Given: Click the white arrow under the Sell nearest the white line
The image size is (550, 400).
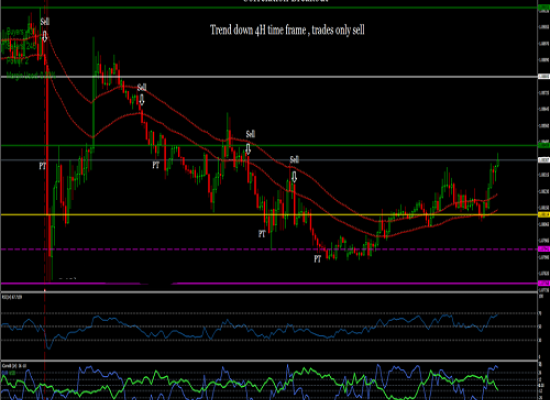Looking at the screenshot, I should (142, 99).
